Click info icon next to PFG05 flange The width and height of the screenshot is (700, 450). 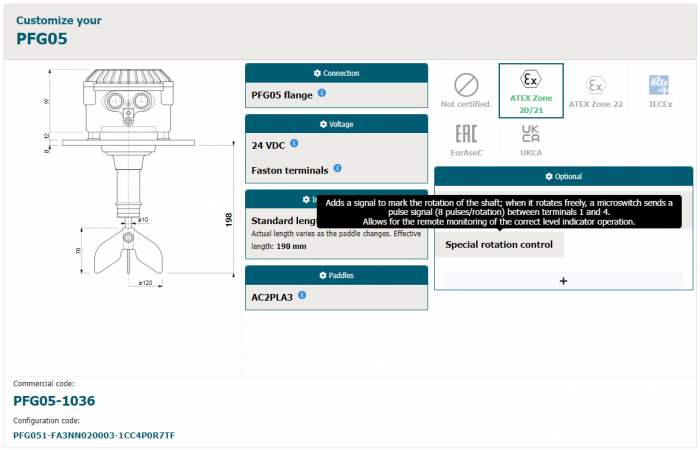(322, 93)
